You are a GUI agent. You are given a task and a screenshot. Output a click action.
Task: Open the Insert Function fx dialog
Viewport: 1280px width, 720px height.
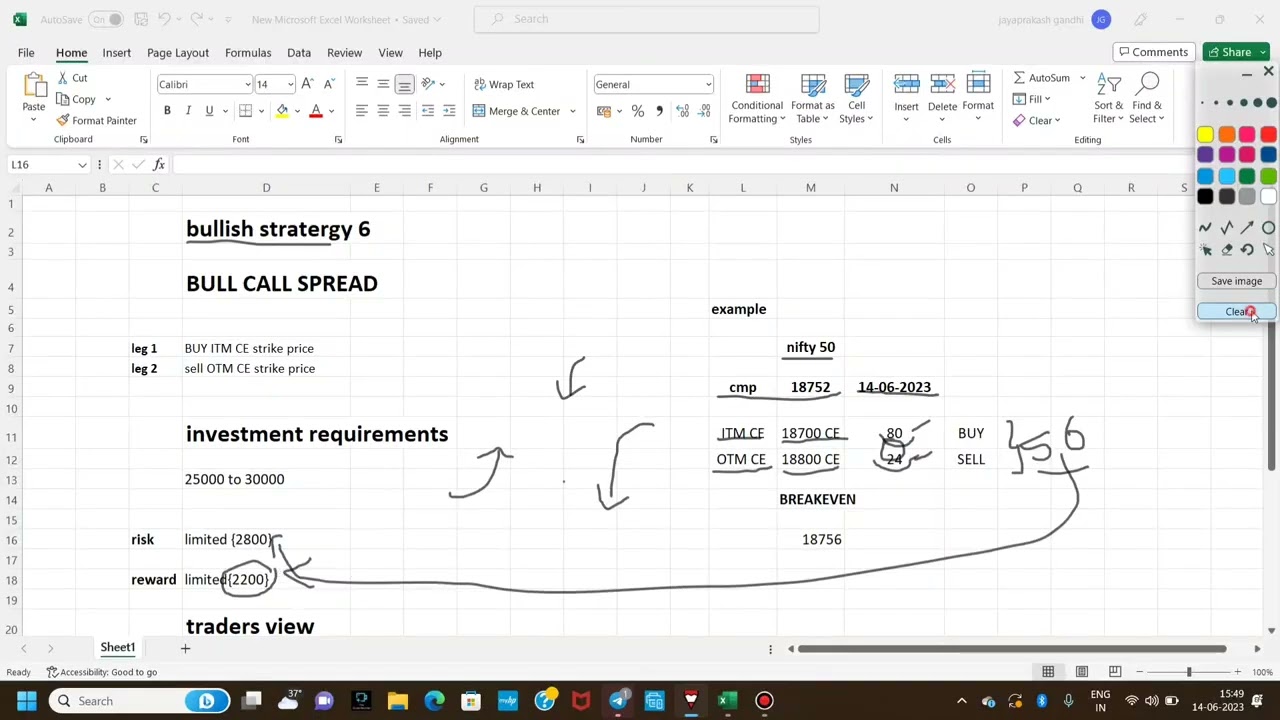tap(158, 164)
